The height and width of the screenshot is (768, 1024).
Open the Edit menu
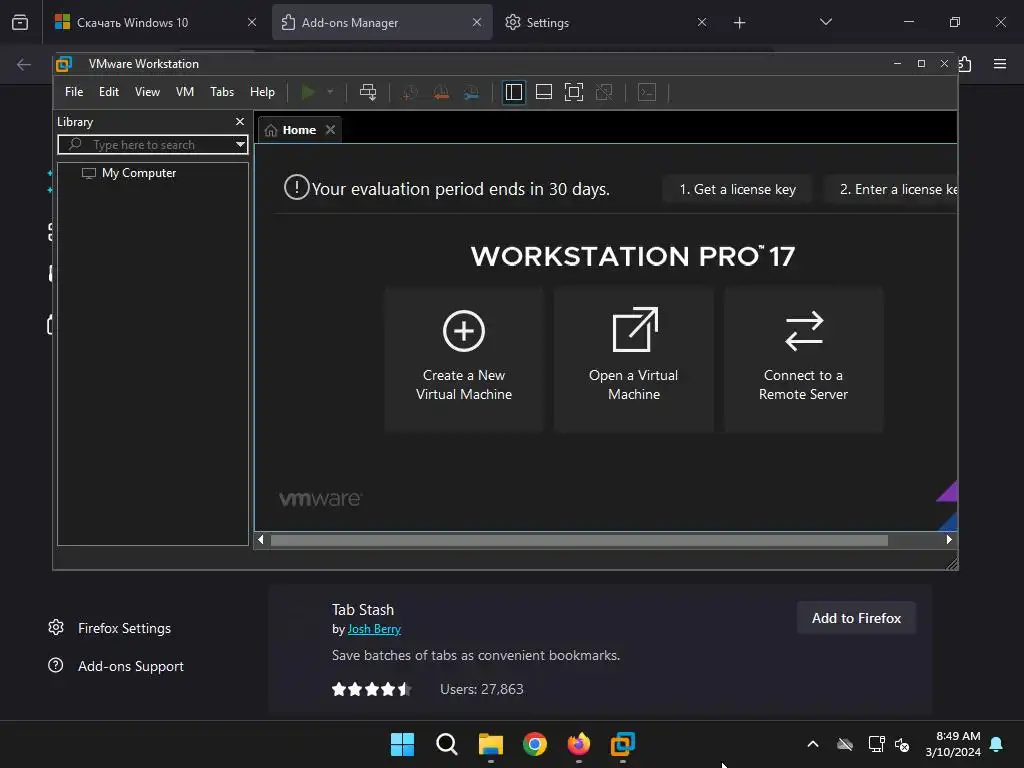coord(108,92)
